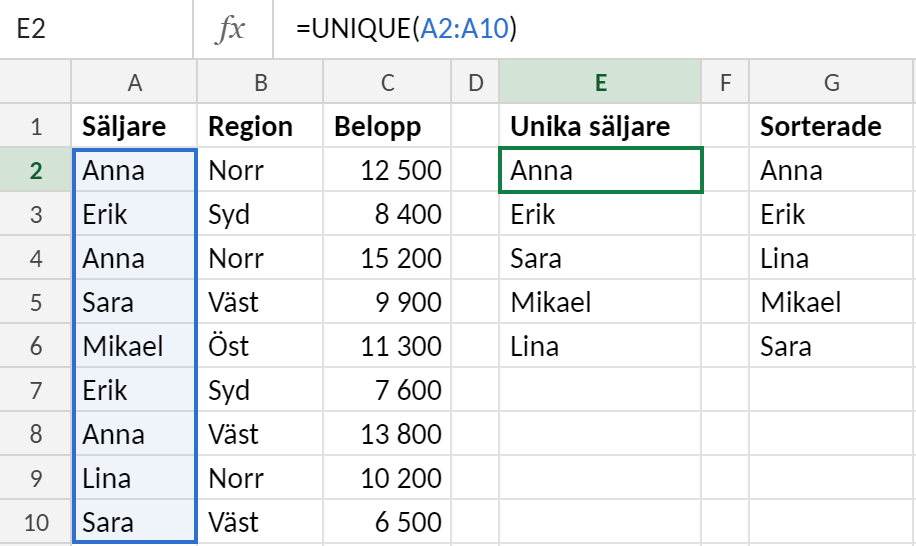Click Syd in row 3
The width and height of the screenshot is (916, 546).
click(x=261, y=214)
